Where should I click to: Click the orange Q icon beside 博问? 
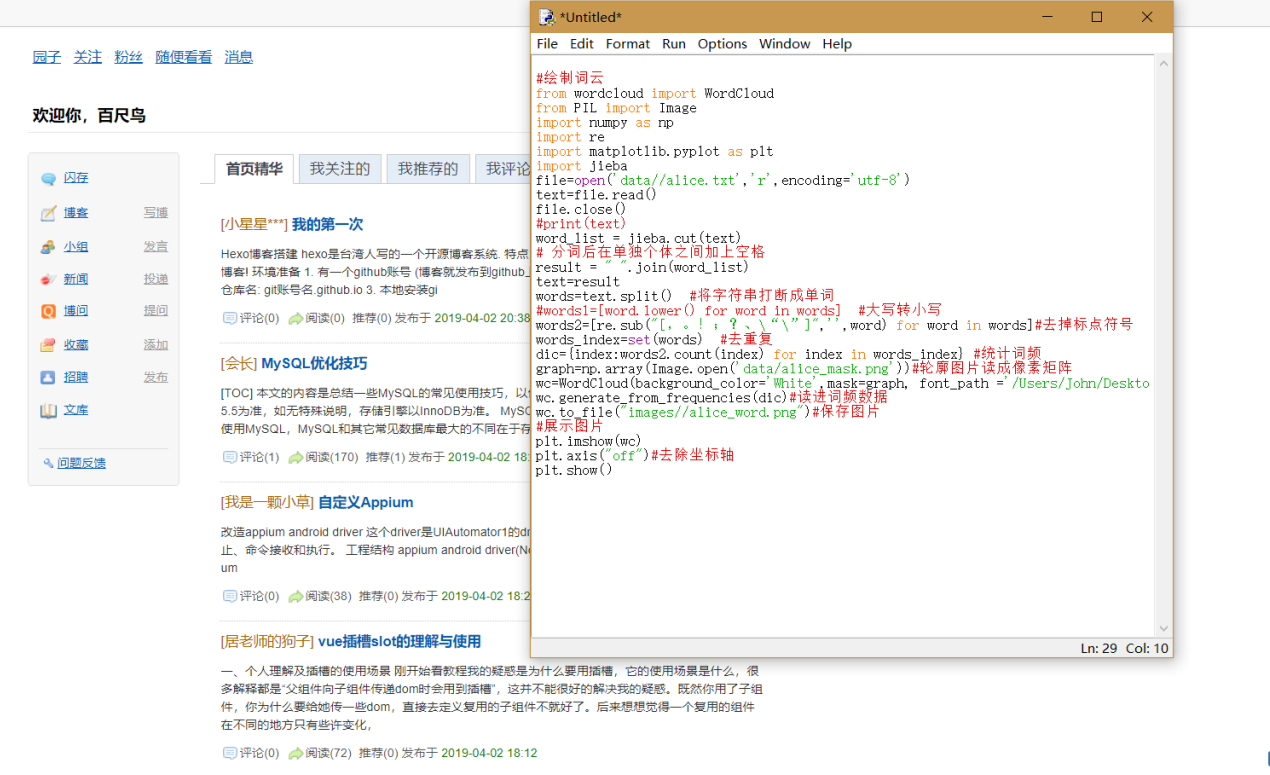tap(48, 311)
